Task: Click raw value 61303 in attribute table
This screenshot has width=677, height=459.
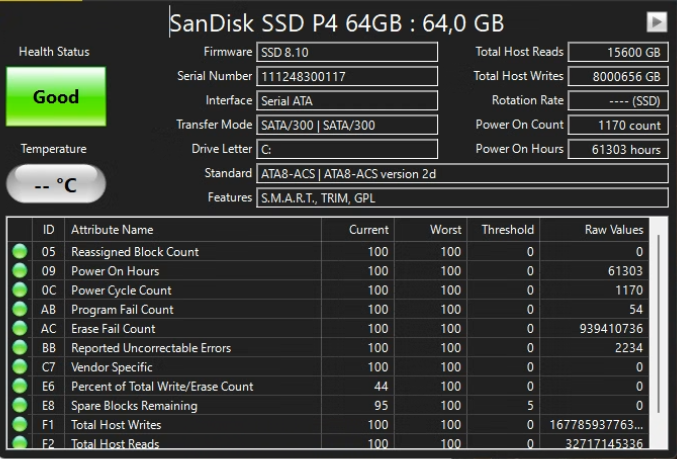Action: point(625,271)
